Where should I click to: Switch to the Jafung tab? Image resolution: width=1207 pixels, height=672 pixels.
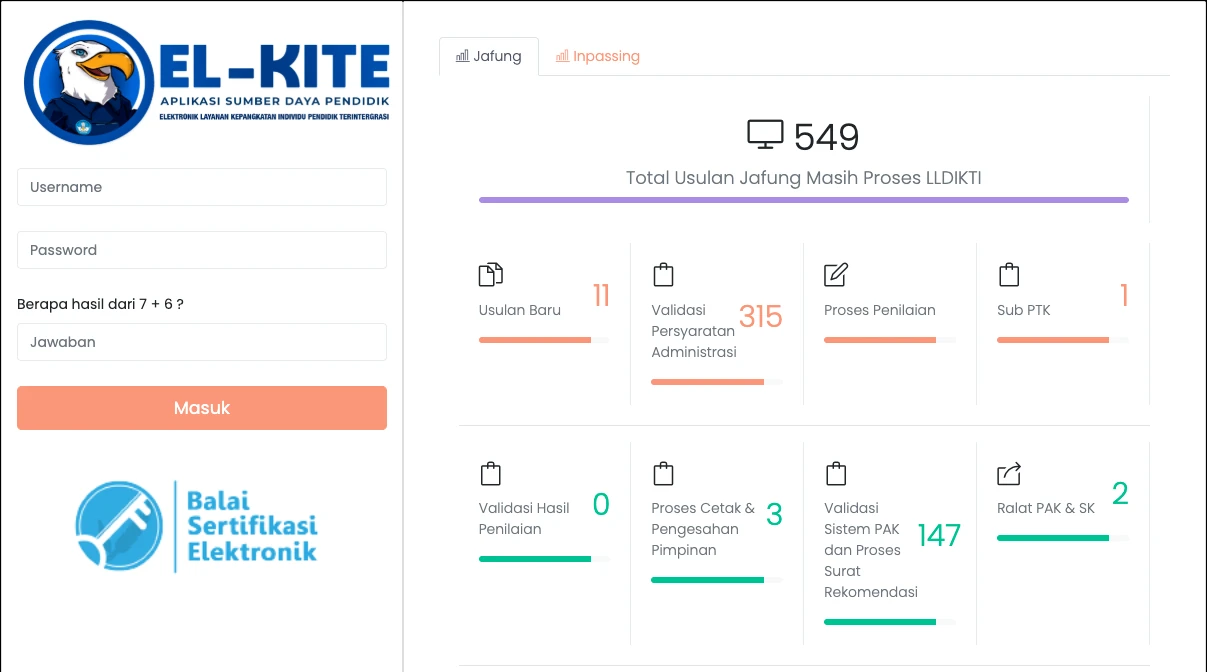489,56
